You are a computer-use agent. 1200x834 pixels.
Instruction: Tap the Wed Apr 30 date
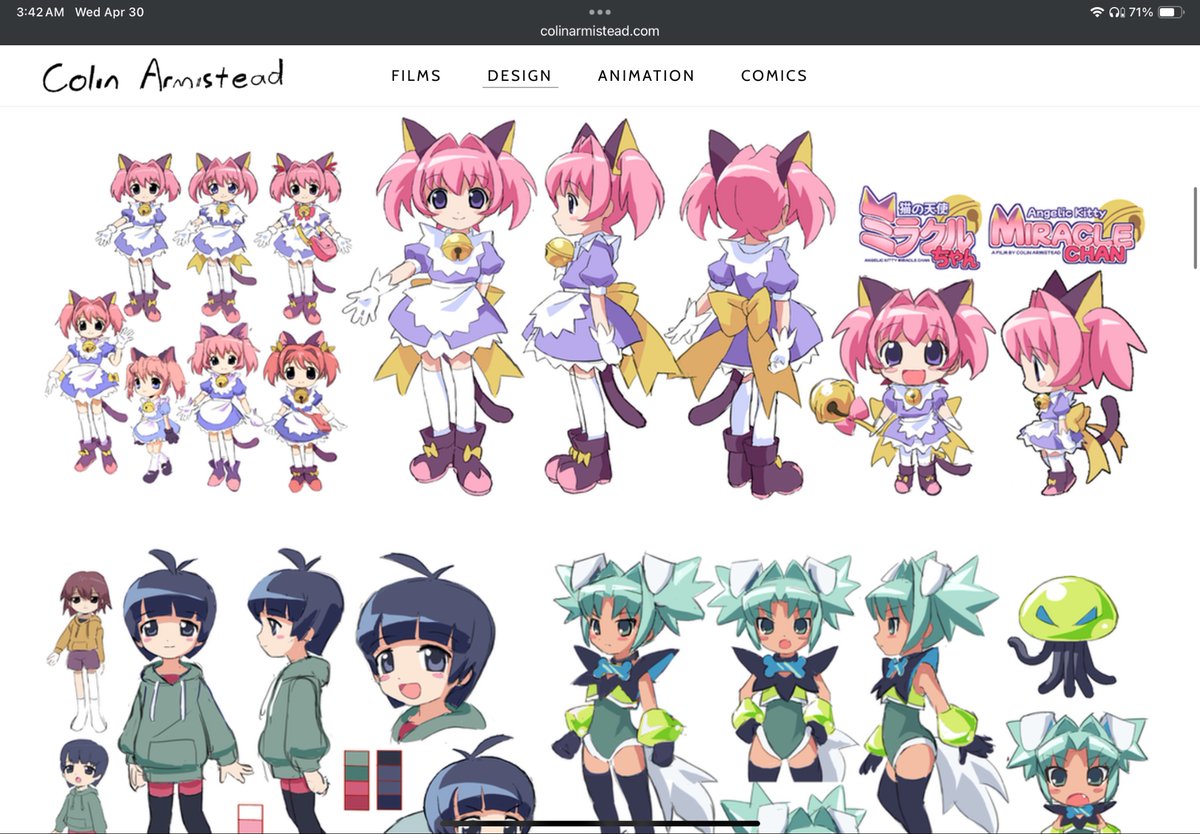pyautogui.click(x=109, y=12)
